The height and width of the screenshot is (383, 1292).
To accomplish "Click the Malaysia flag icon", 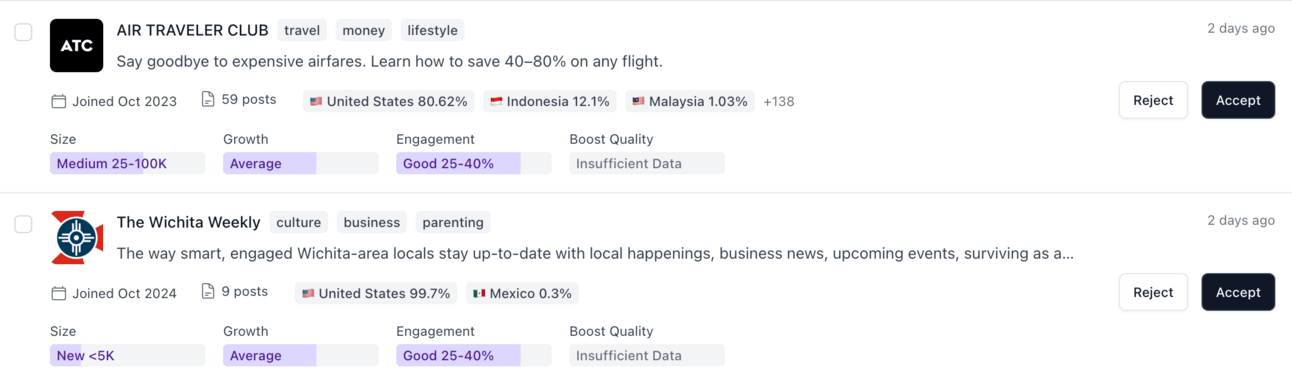I will pos(638,101).
